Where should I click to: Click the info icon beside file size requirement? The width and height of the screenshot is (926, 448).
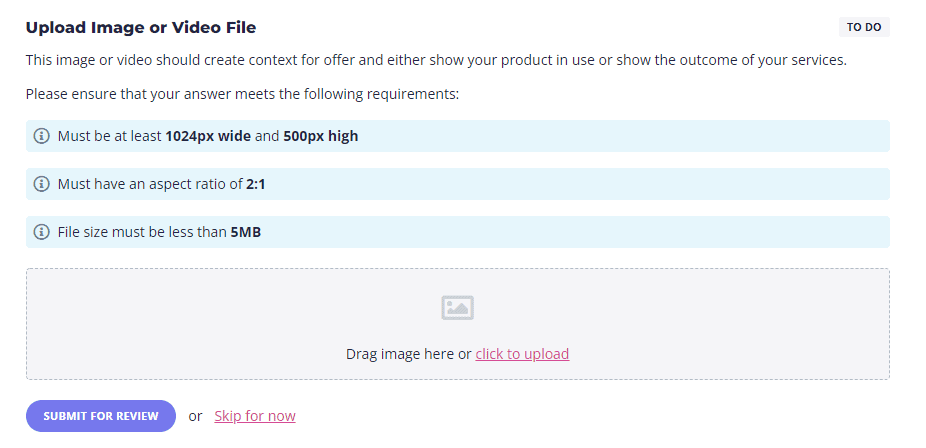pyautogui.click(x=41, y=232)
